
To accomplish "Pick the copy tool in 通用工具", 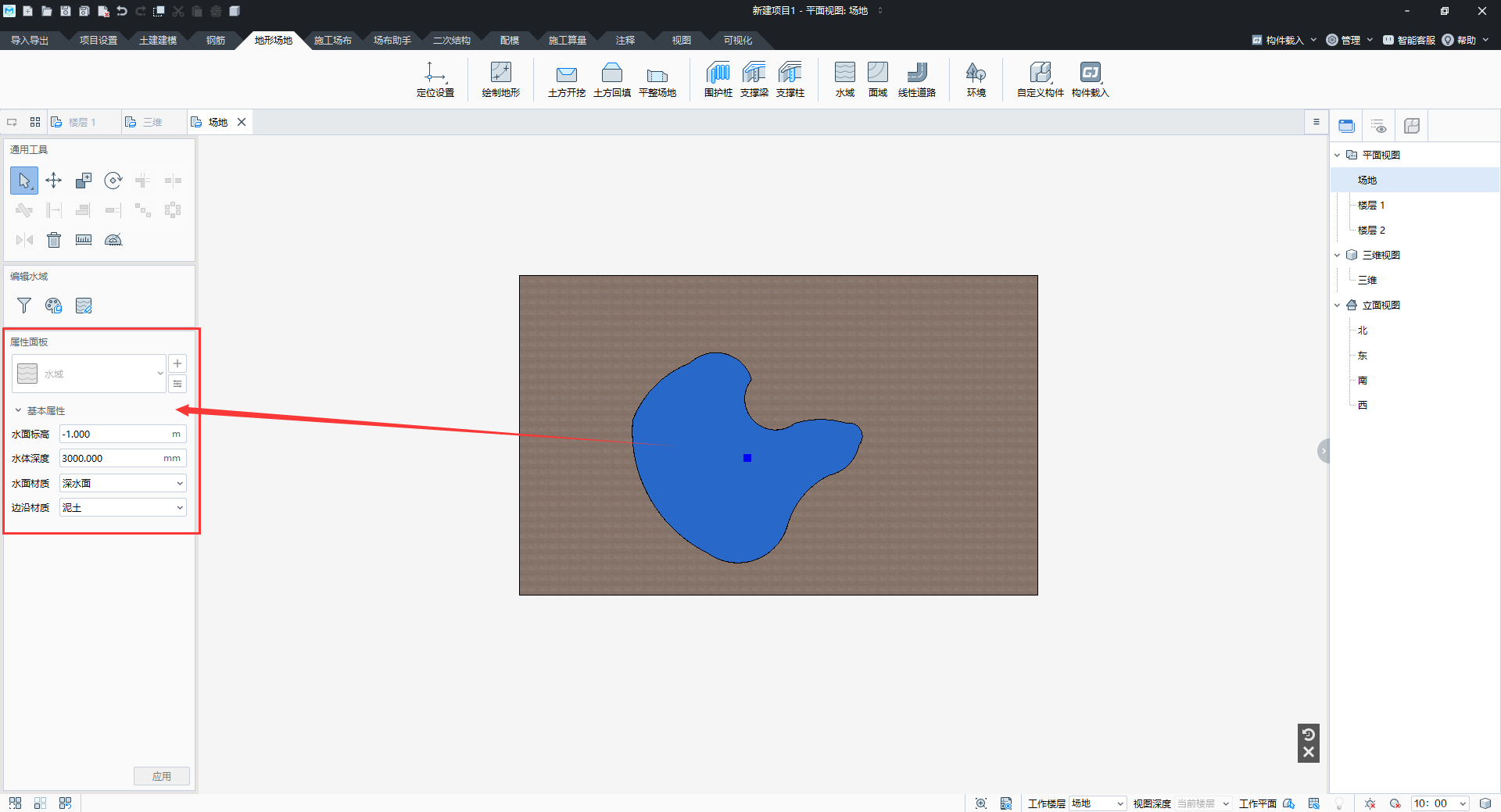I will coord(83,181).
